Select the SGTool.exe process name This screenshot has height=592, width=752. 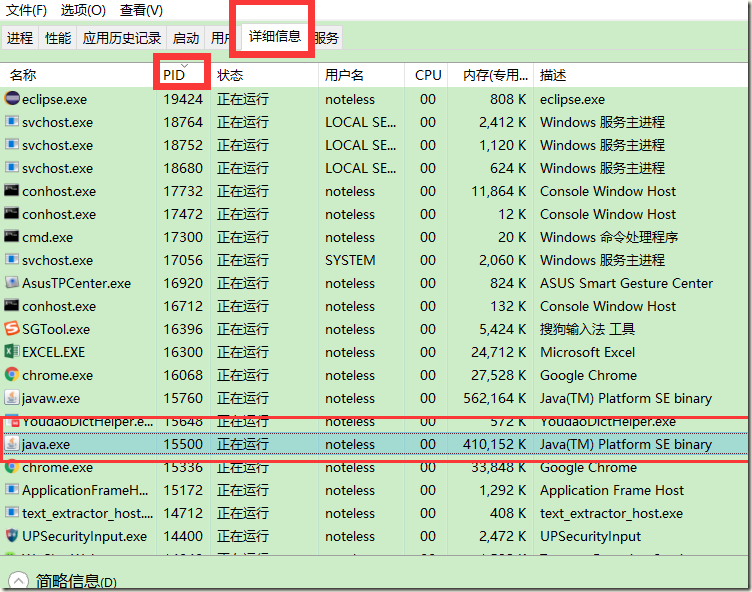tap(56, 329)
